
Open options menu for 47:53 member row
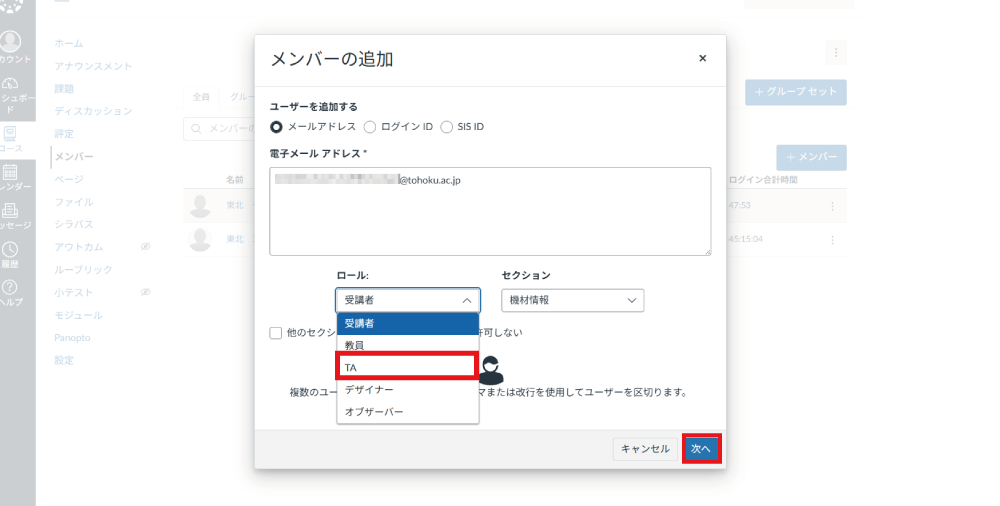point(832,206)
